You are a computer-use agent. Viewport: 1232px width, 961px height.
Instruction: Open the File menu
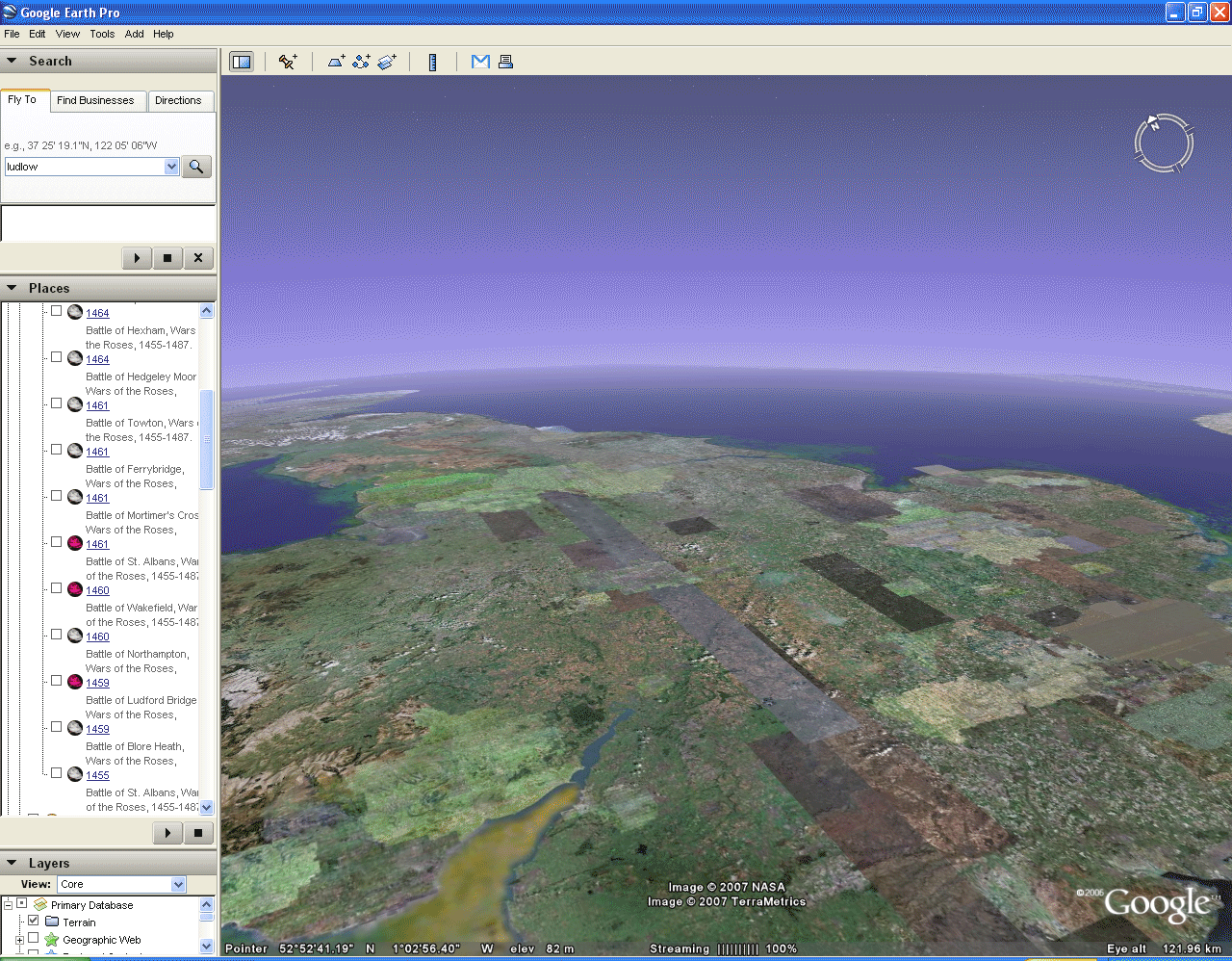click(x=12, y=34)
